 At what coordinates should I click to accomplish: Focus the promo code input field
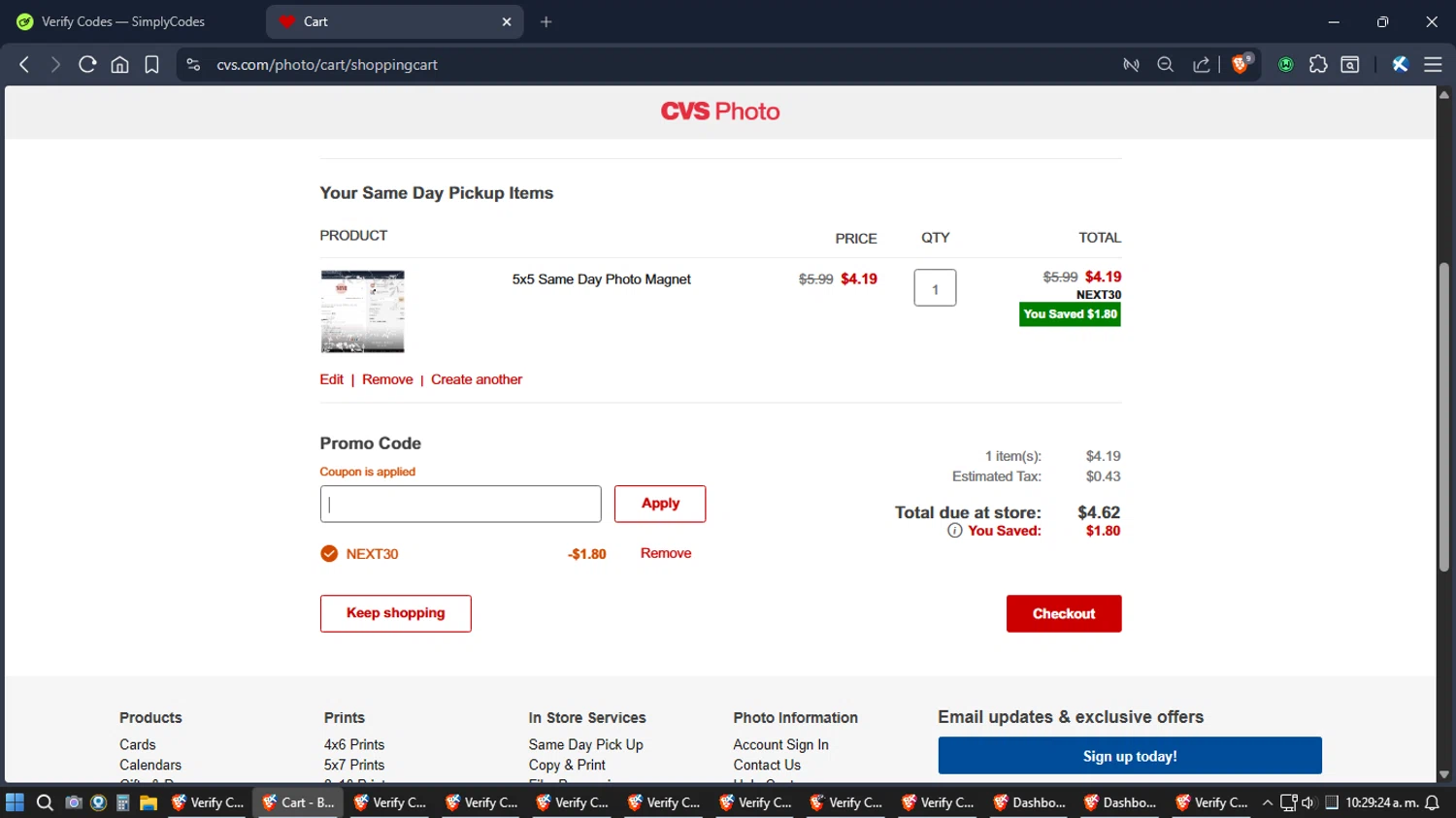tap(460, 505)
